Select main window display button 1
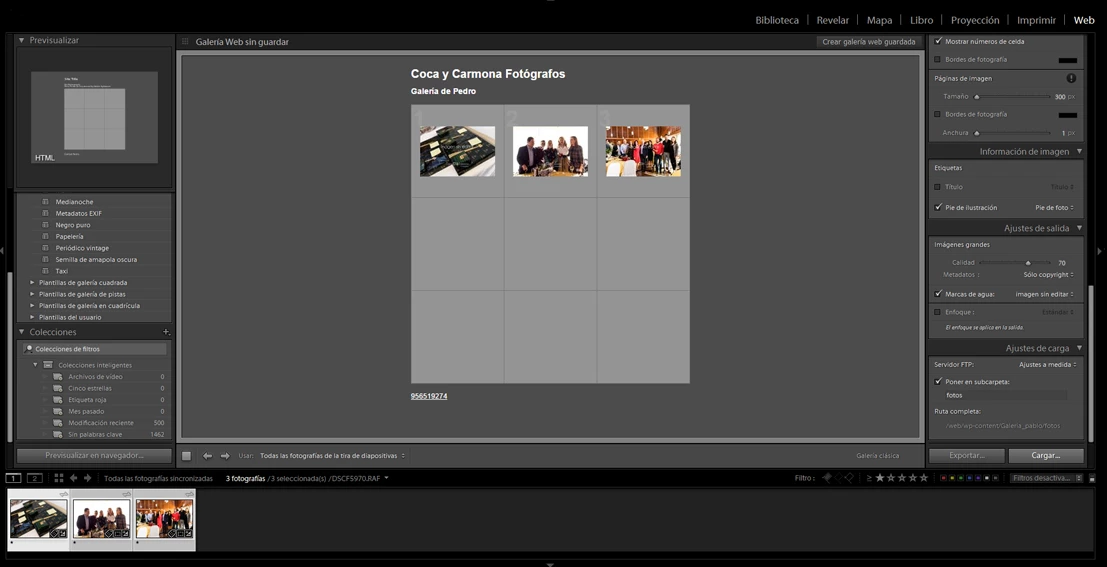This screenshot has width=1107, height=567. click(x=13, y=478)
